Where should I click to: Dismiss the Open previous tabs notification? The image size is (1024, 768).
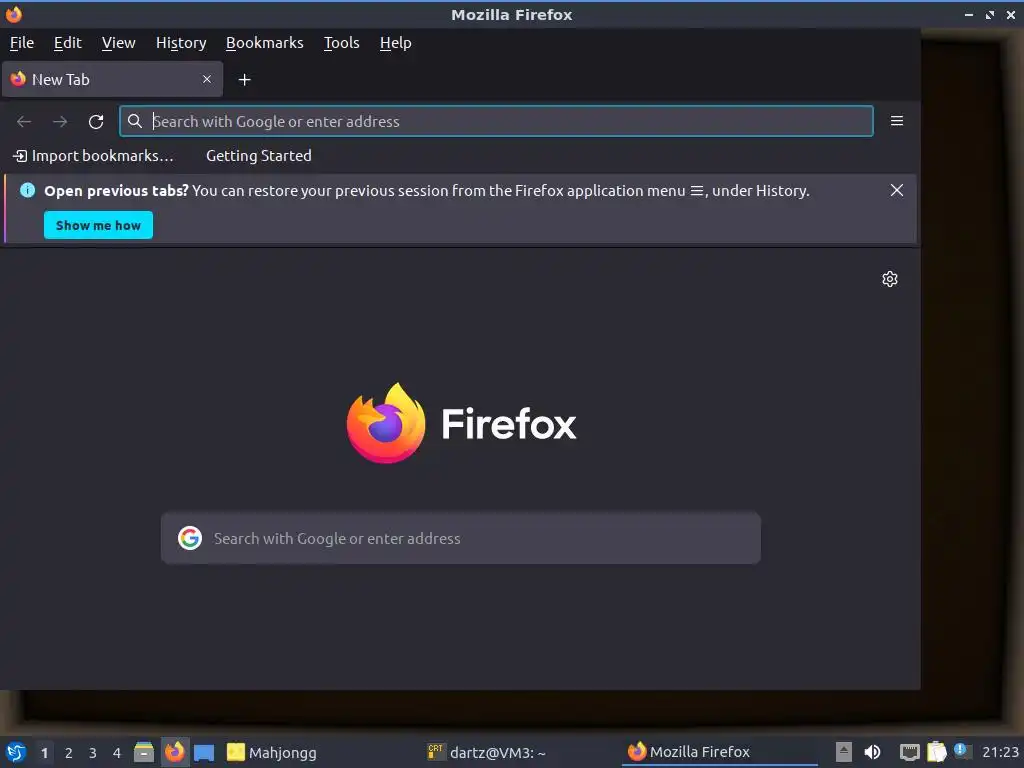[x=897, y=190]
